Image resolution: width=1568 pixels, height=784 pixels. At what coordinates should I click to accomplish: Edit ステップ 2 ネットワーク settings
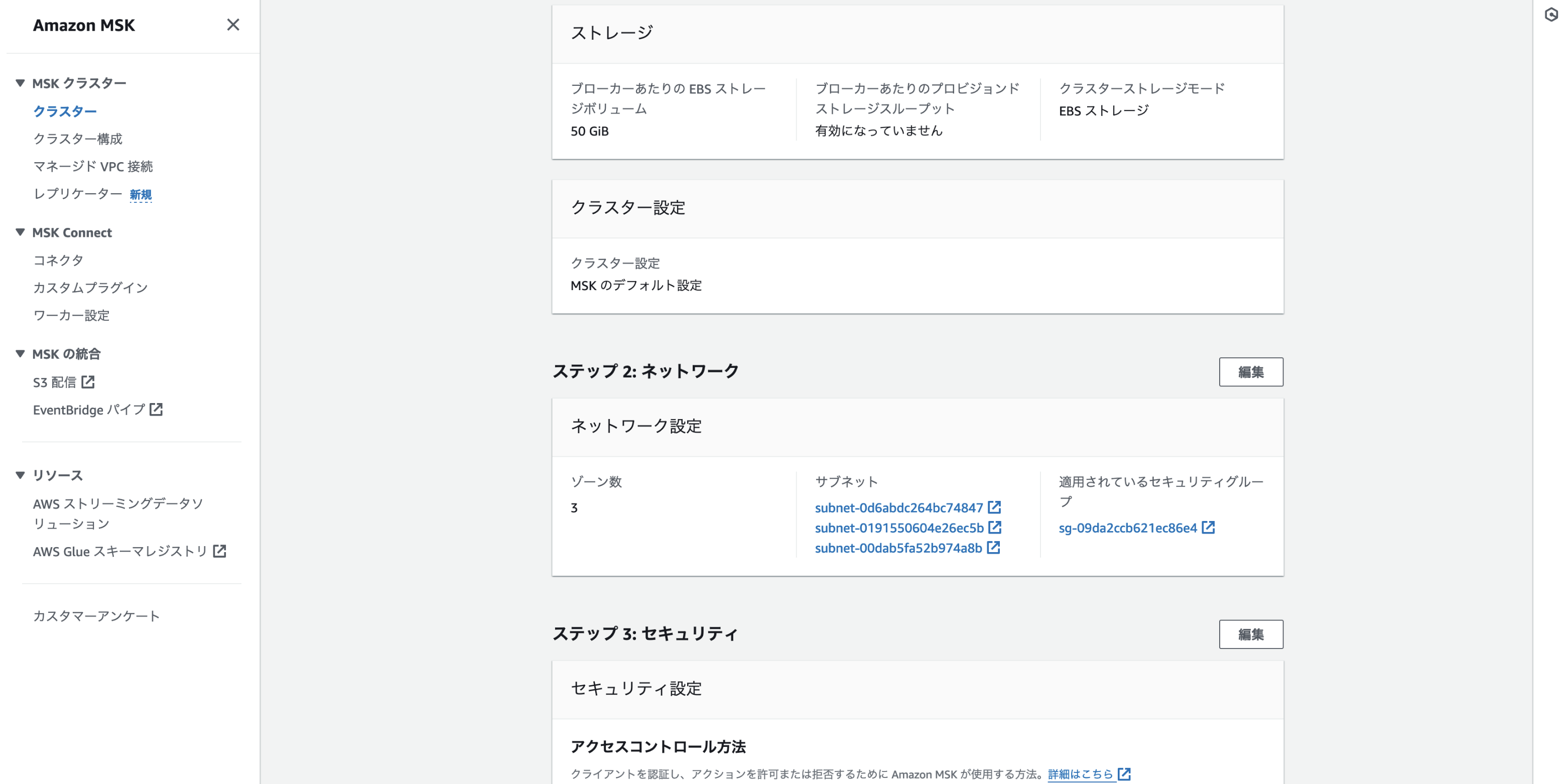point(1250,372)
